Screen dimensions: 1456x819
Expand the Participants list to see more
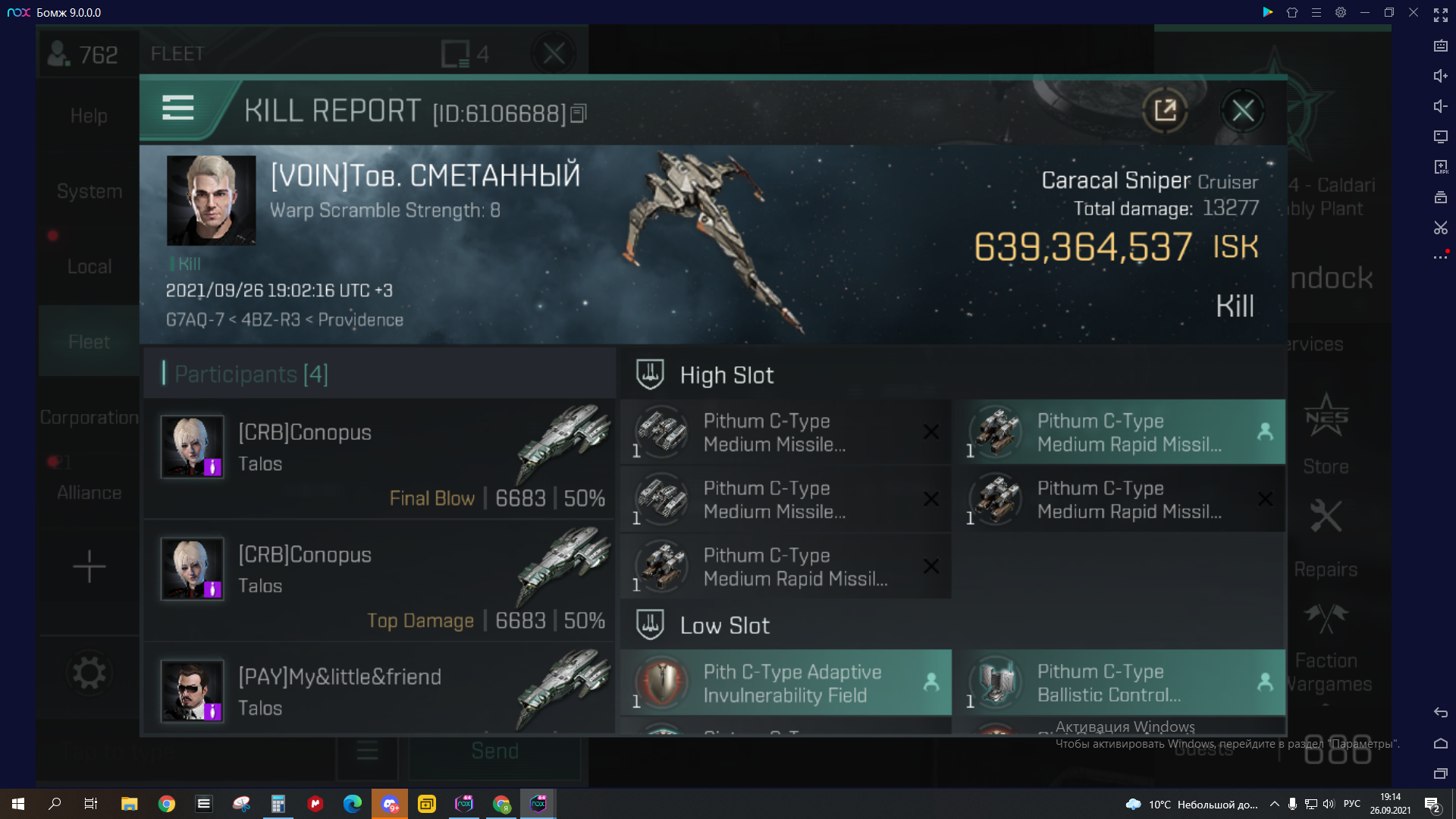(x=252, y=374)
